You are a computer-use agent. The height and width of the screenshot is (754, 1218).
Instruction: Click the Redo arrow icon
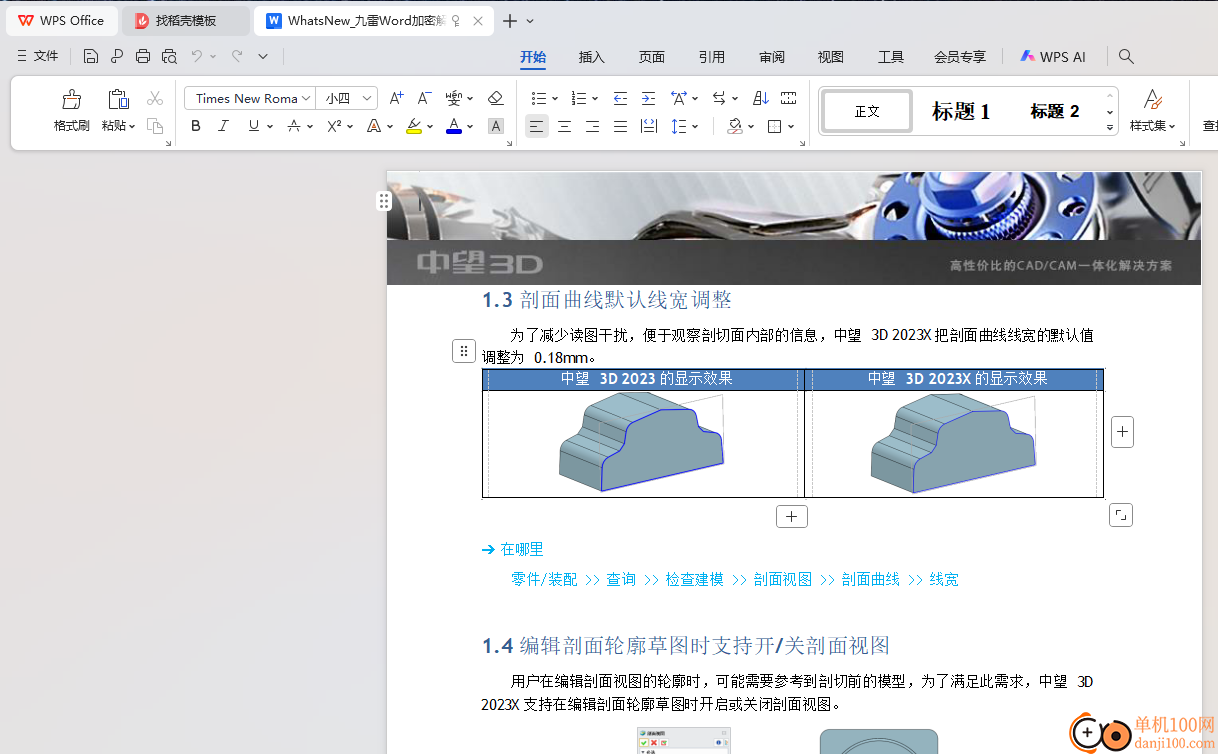[237, 56]
